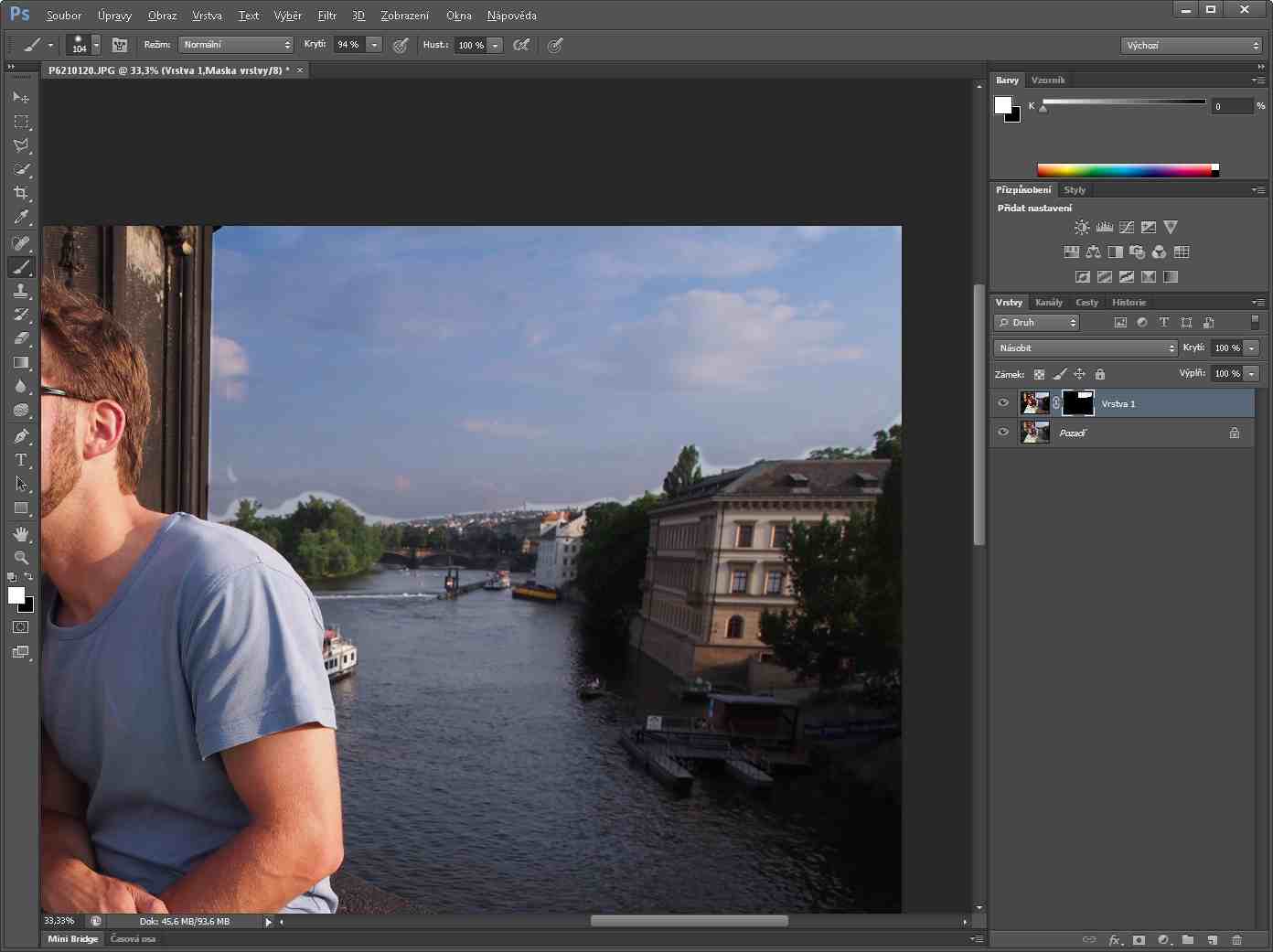Hide the Vrstva 1 layer
1273x952 pixels.
tap(1003, 403)
